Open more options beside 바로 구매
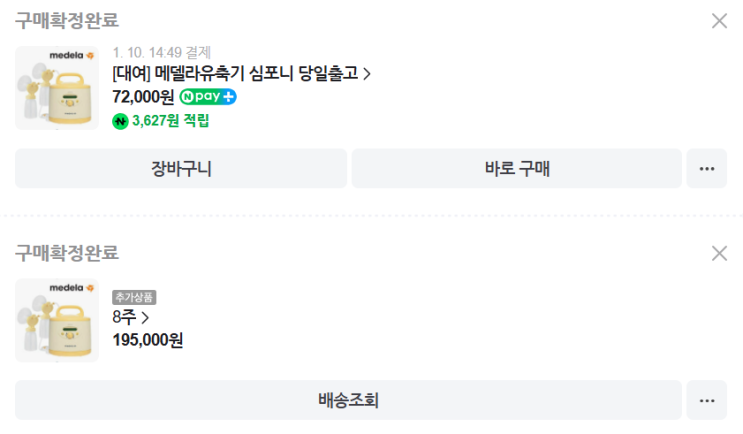The width and height of the screenshot is (743, 434). pos(707,169)
